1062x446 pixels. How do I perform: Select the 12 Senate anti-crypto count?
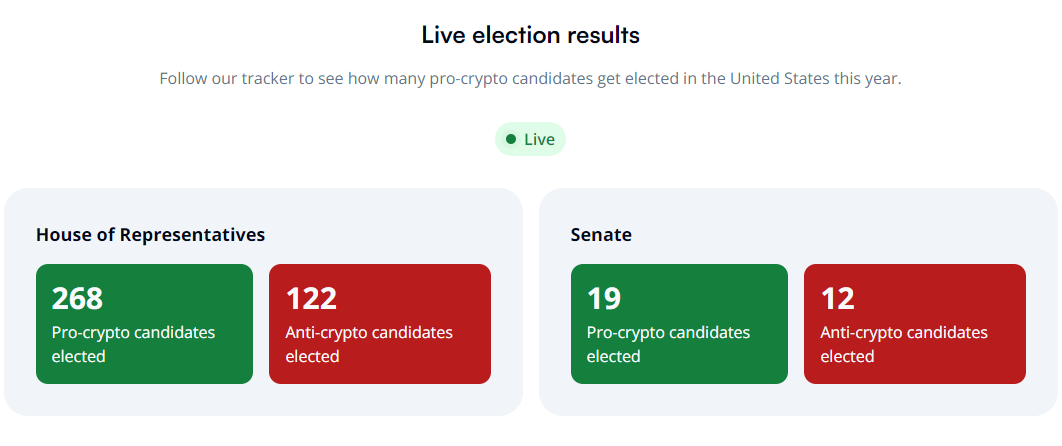tap(837, 298)
